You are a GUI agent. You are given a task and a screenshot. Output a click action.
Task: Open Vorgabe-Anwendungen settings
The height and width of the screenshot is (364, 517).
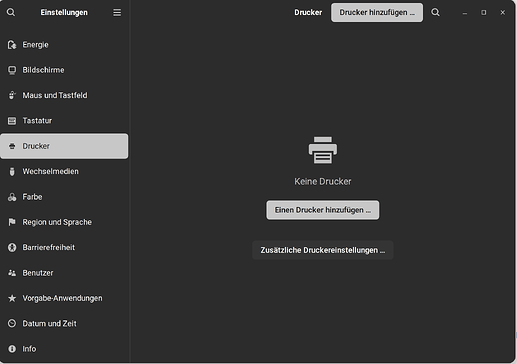64,298
